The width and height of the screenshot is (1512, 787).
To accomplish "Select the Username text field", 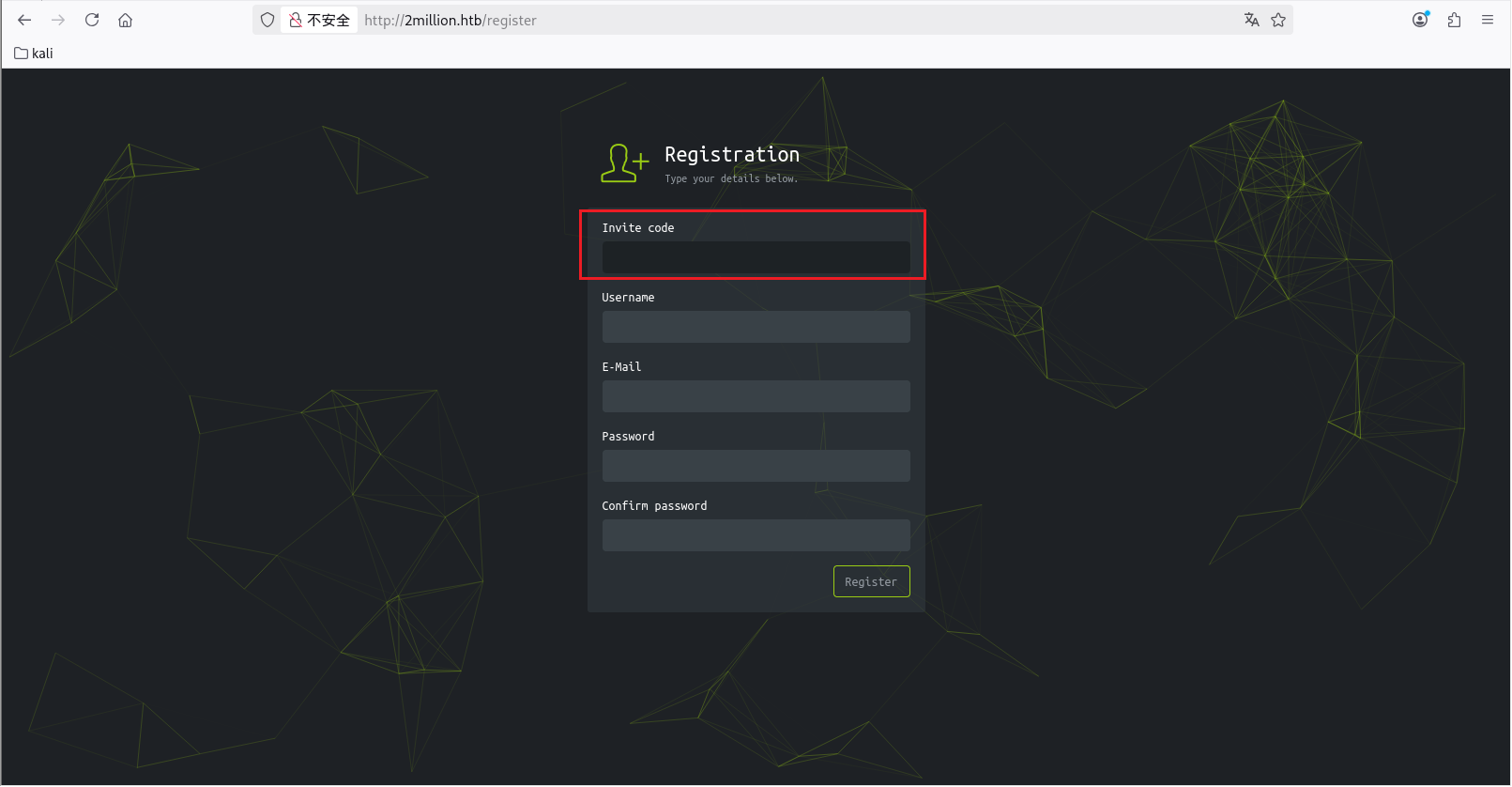I will [x=756, y=327].
